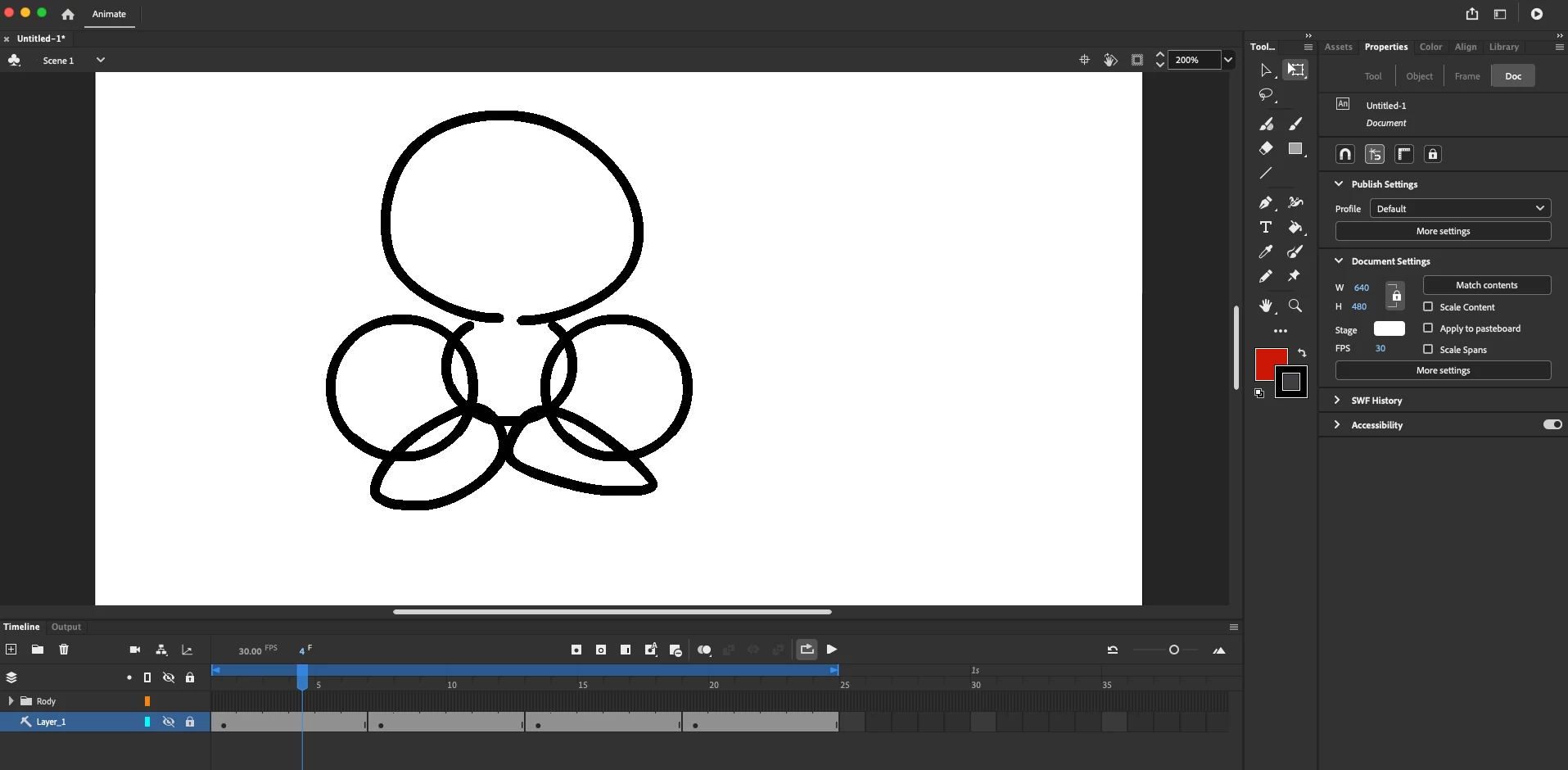This screenshot has height=770, width=1568.
Task: Select the Selection arrow tool
Action: click(1266, 70)
